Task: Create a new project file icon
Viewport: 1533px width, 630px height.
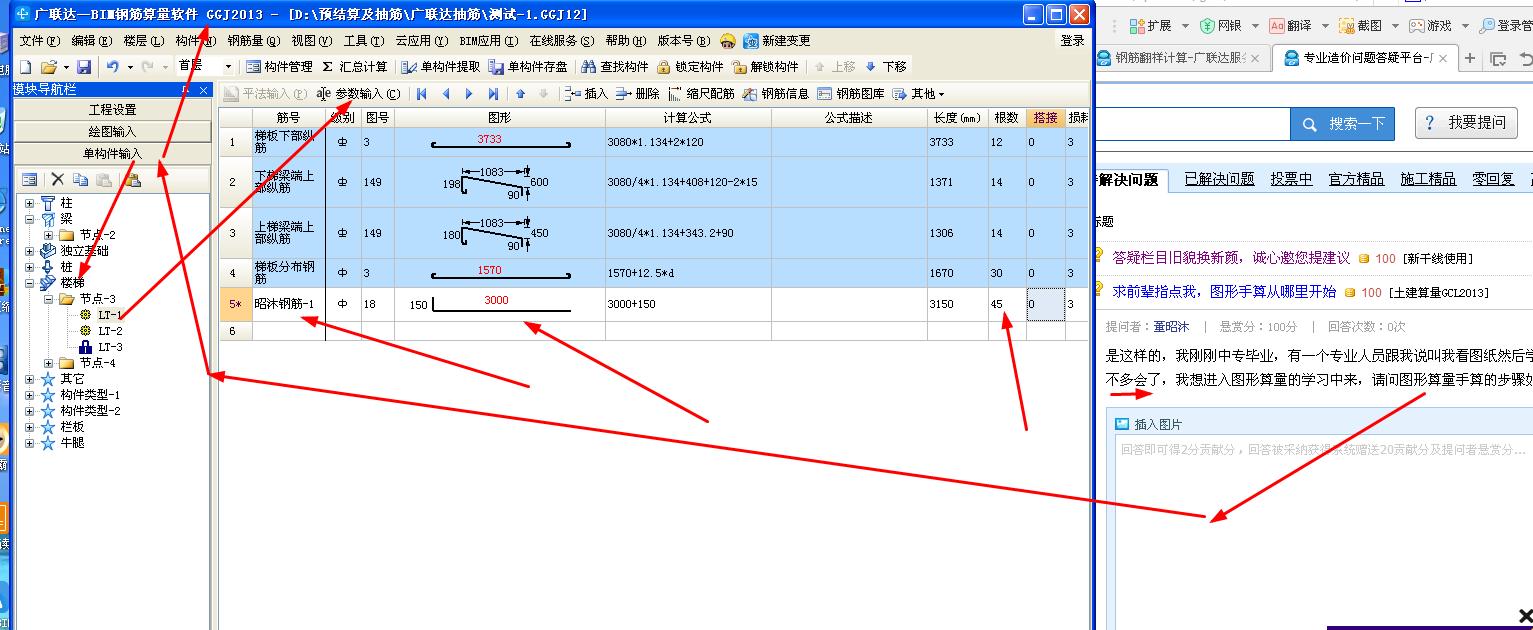Action: [x=26, y=66]
